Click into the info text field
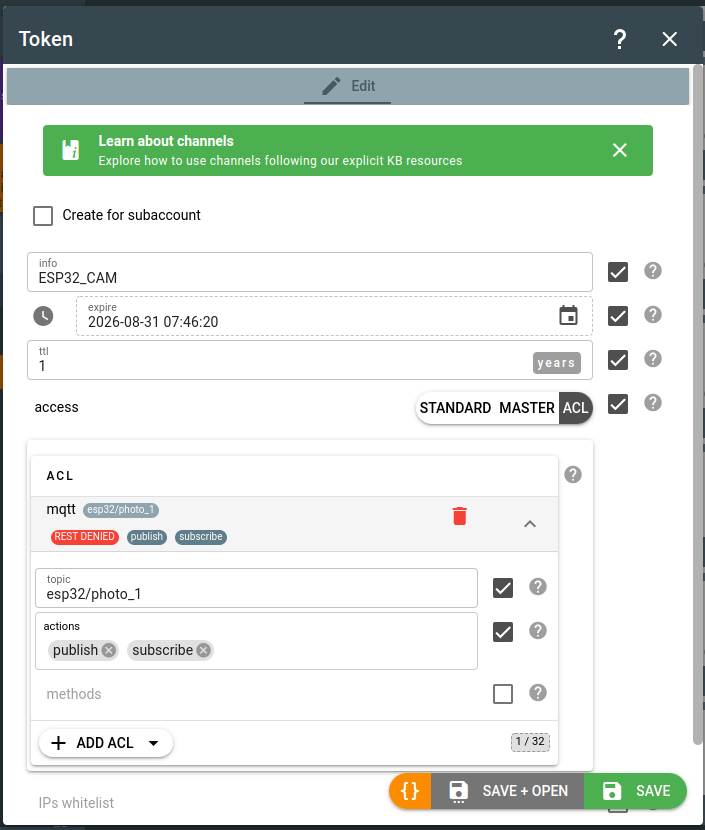 310,278
